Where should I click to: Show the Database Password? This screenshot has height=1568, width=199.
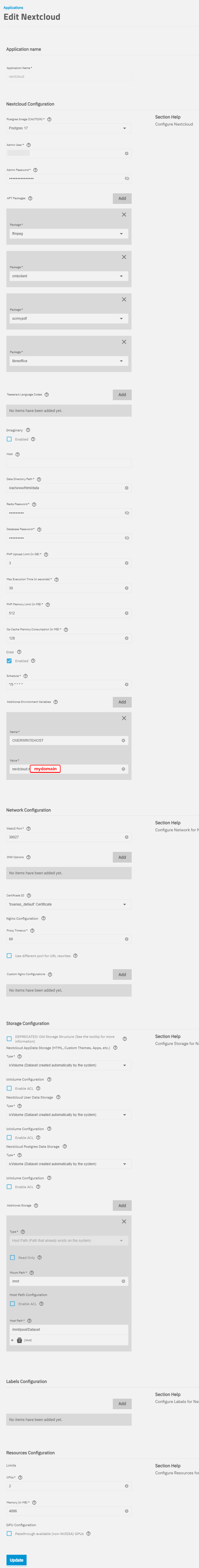point(127,538)
